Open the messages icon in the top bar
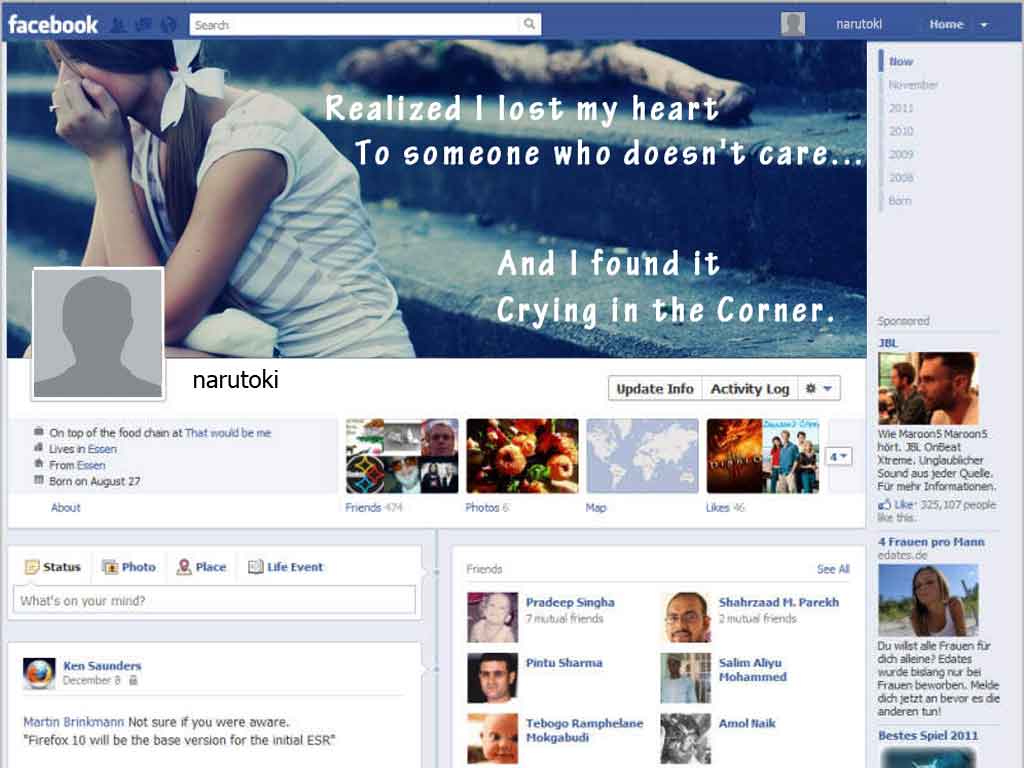The width and height of the screenshot is (1024, 768). pyautogui.click(x=143, y=25)
